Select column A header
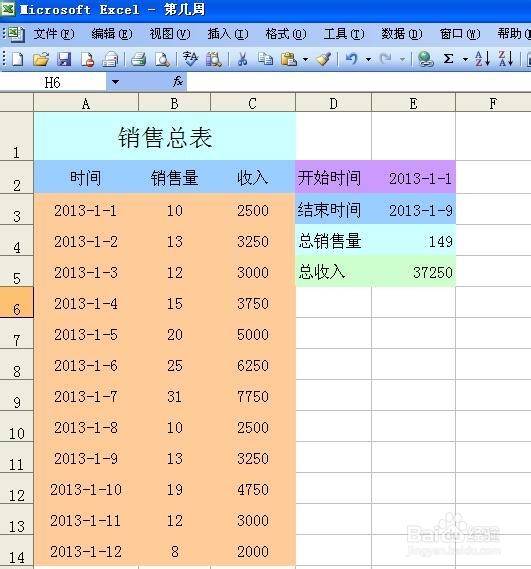The image size is (531, 569). tap(86, 103)
